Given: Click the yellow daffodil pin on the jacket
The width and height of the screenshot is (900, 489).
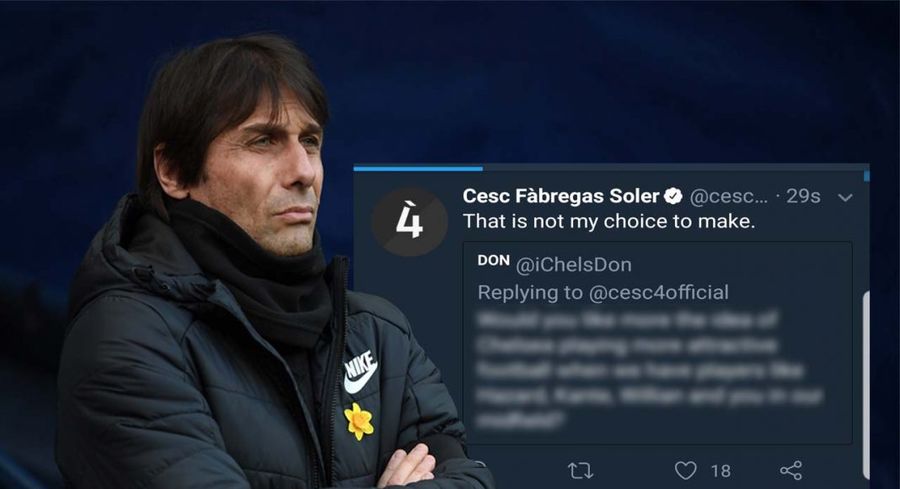Looking at the screenshot, I should (x=359, y=421).
